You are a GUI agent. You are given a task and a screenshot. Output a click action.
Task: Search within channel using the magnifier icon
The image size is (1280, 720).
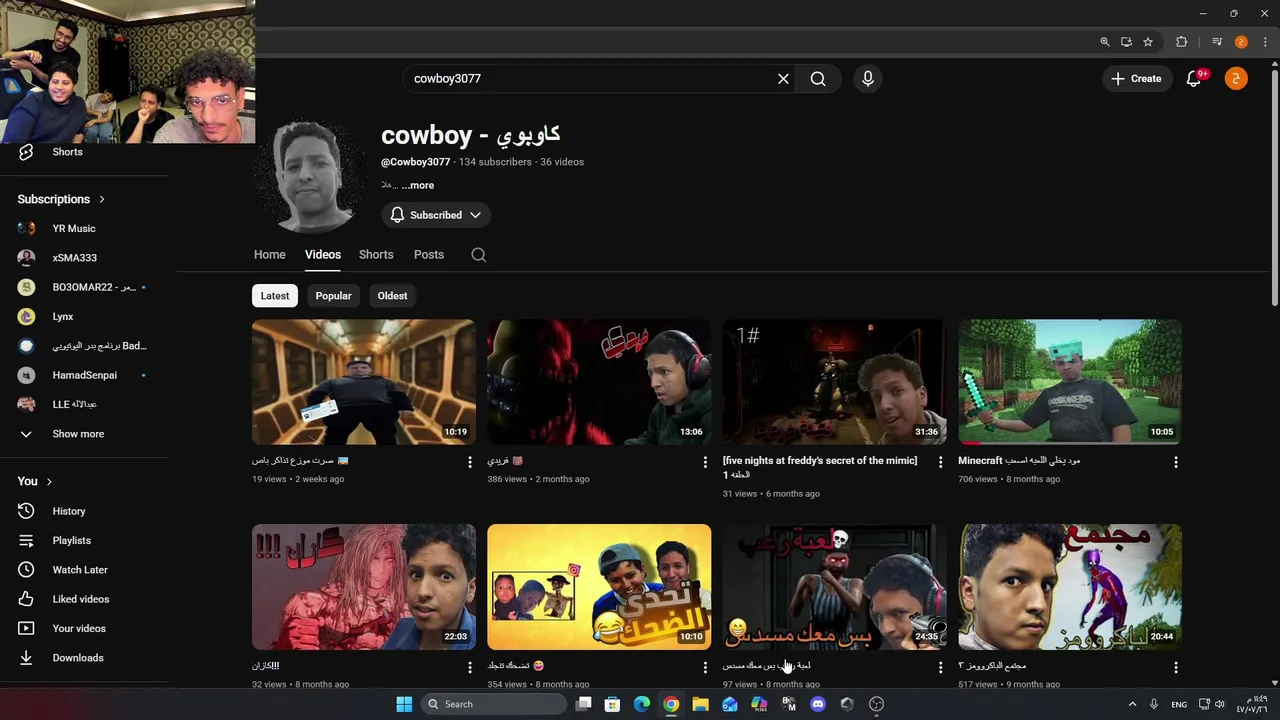click(479, 255)
